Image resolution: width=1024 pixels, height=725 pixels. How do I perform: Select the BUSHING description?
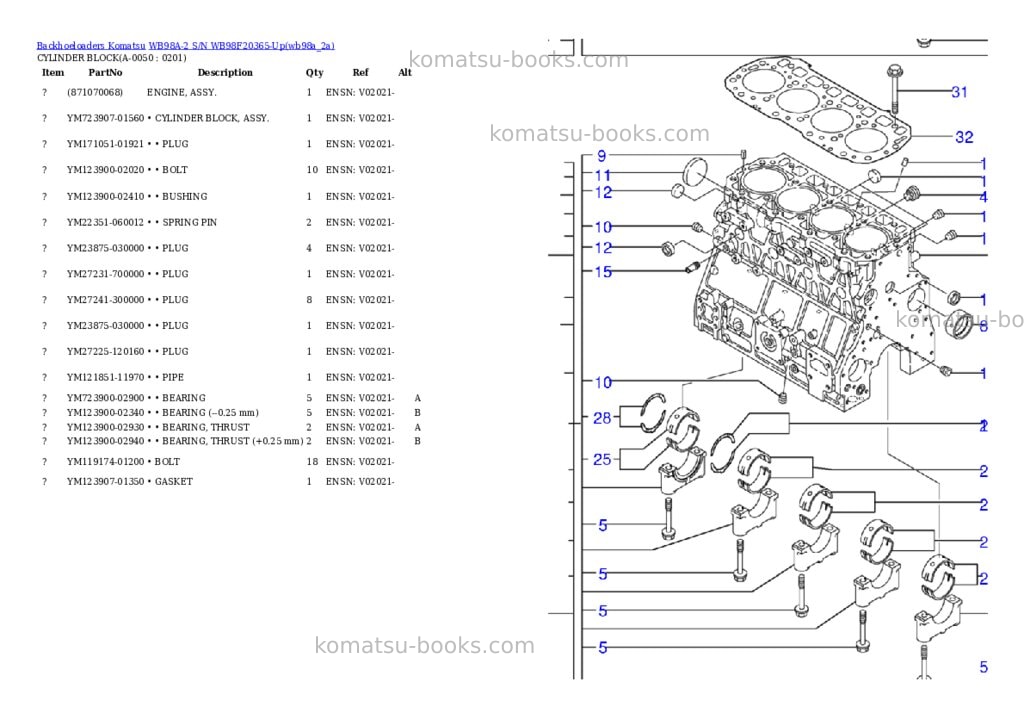(185, 196)
